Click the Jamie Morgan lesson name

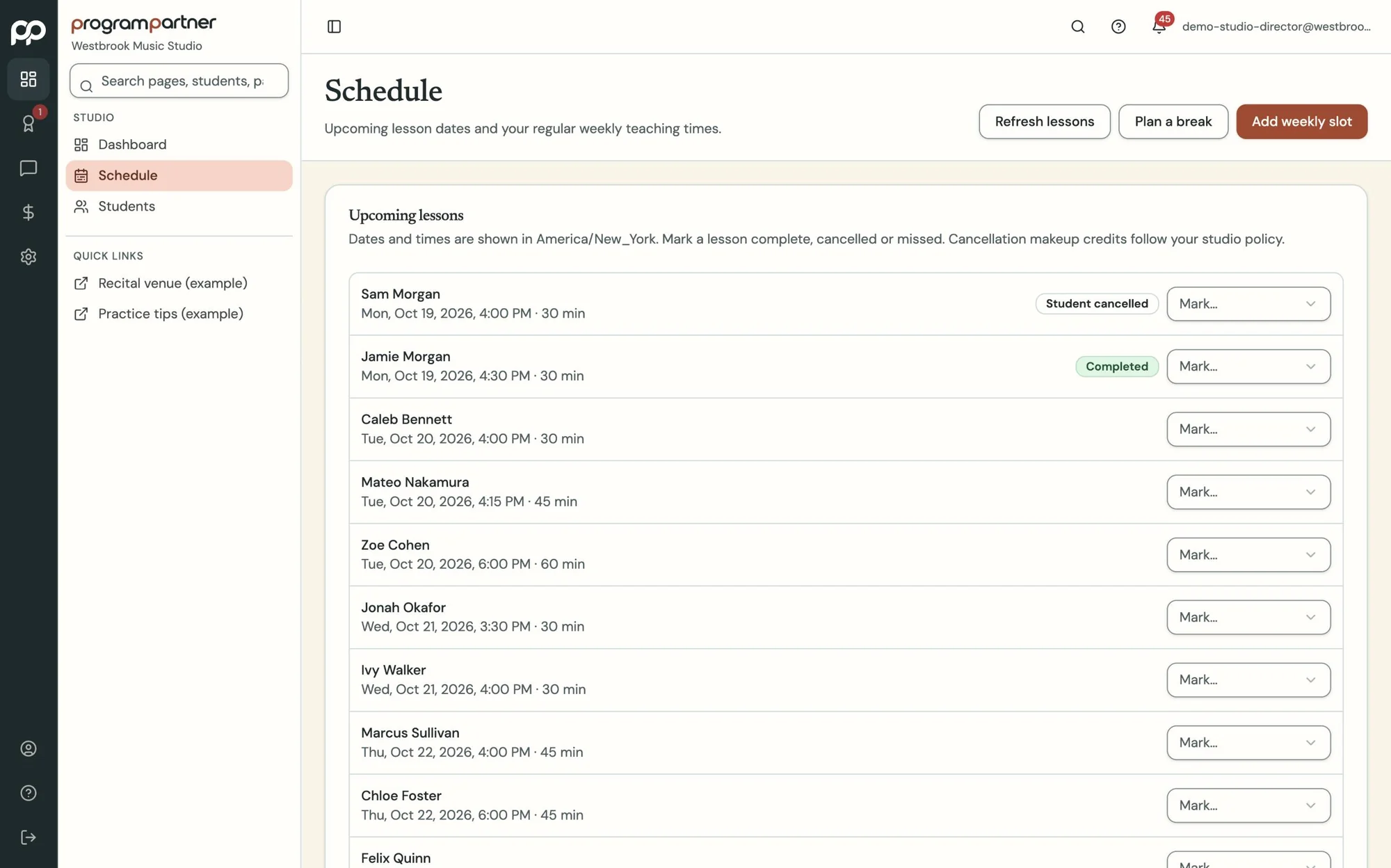(x=405, y=357)
